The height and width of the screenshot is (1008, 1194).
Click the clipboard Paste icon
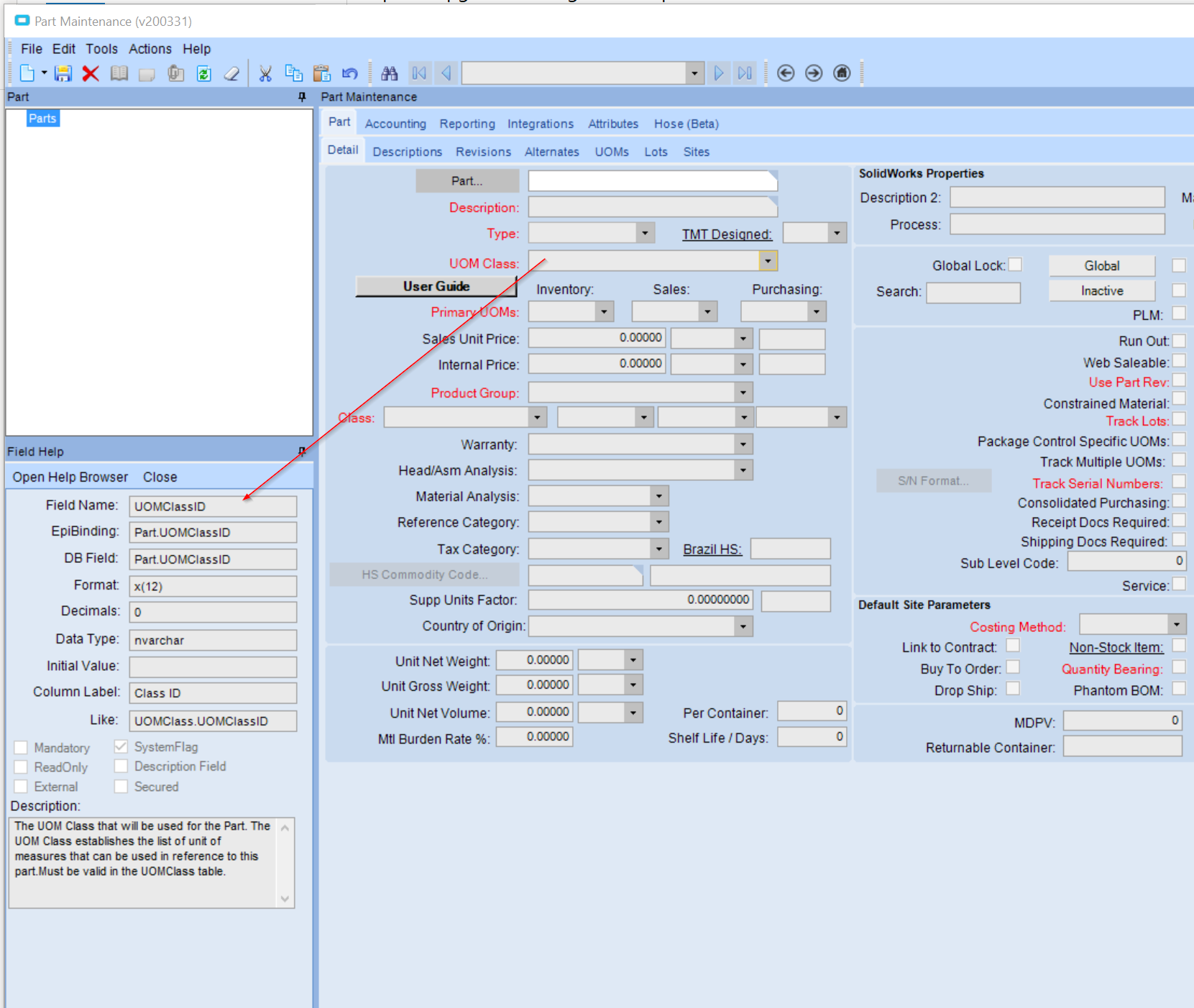322,73
